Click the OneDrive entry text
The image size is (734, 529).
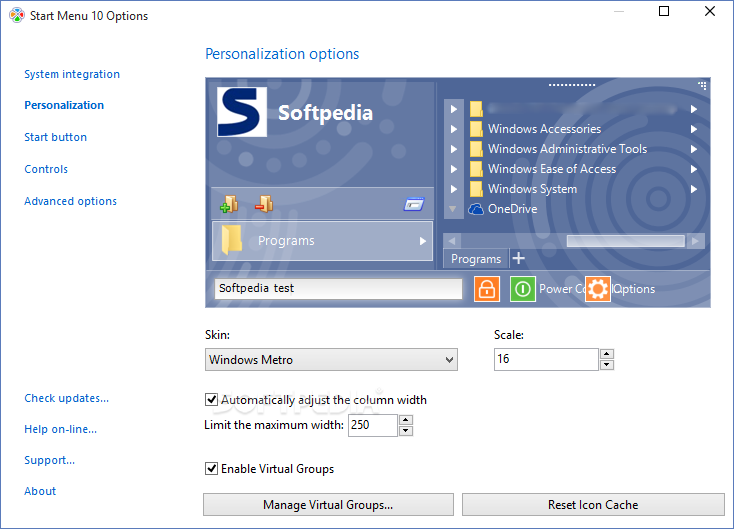click(x=513, y=209)
